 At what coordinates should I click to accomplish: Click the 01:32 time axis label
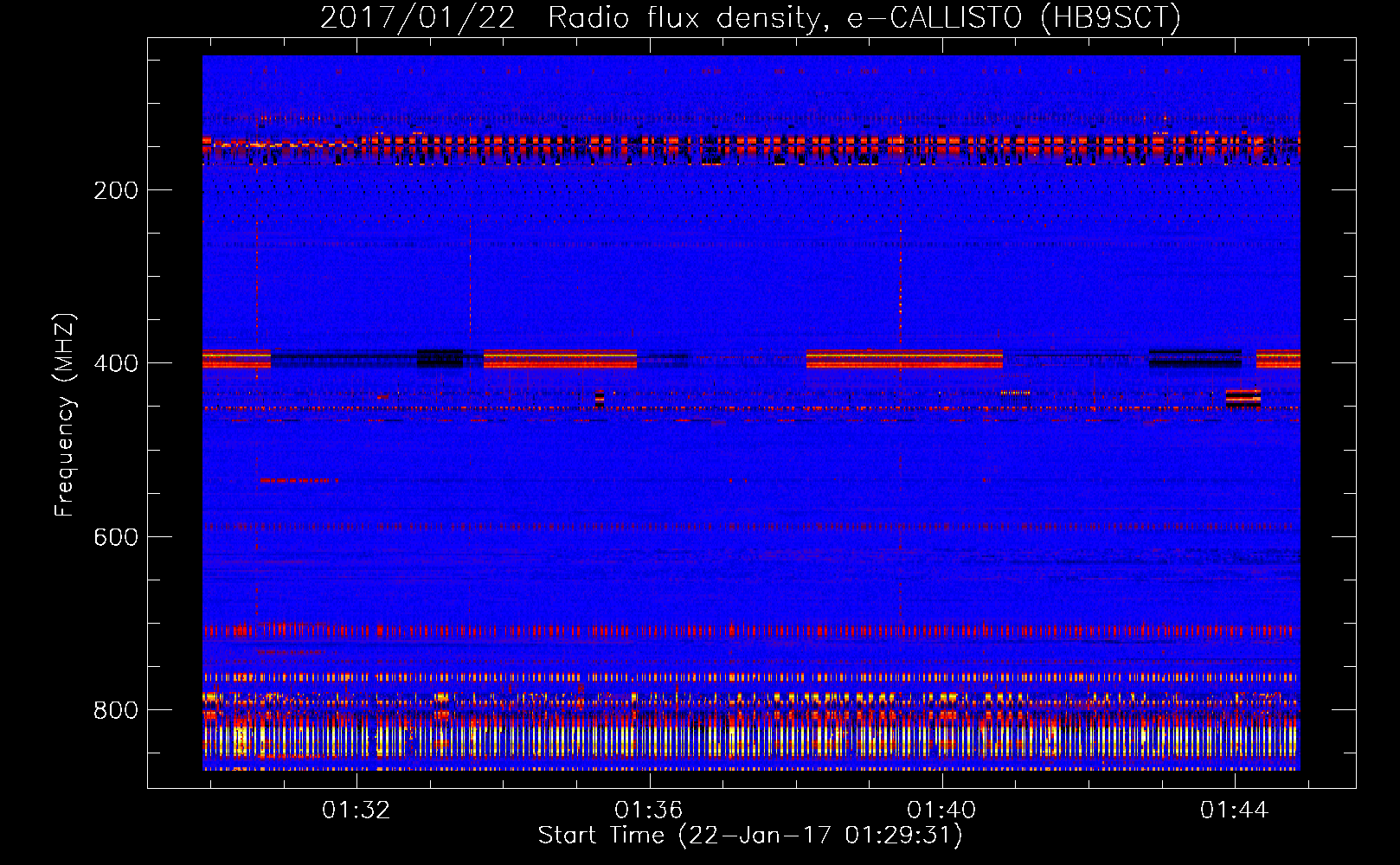tap(356, 810)
